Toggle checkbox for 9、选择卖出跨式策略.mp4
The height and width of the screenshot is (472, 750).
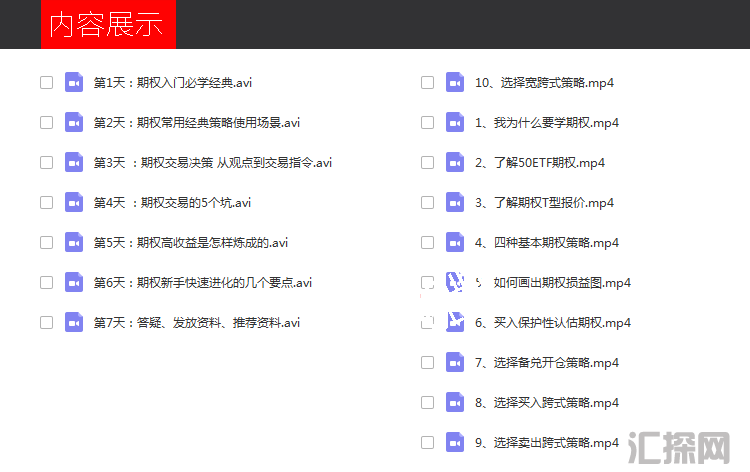tap(428, 442)
